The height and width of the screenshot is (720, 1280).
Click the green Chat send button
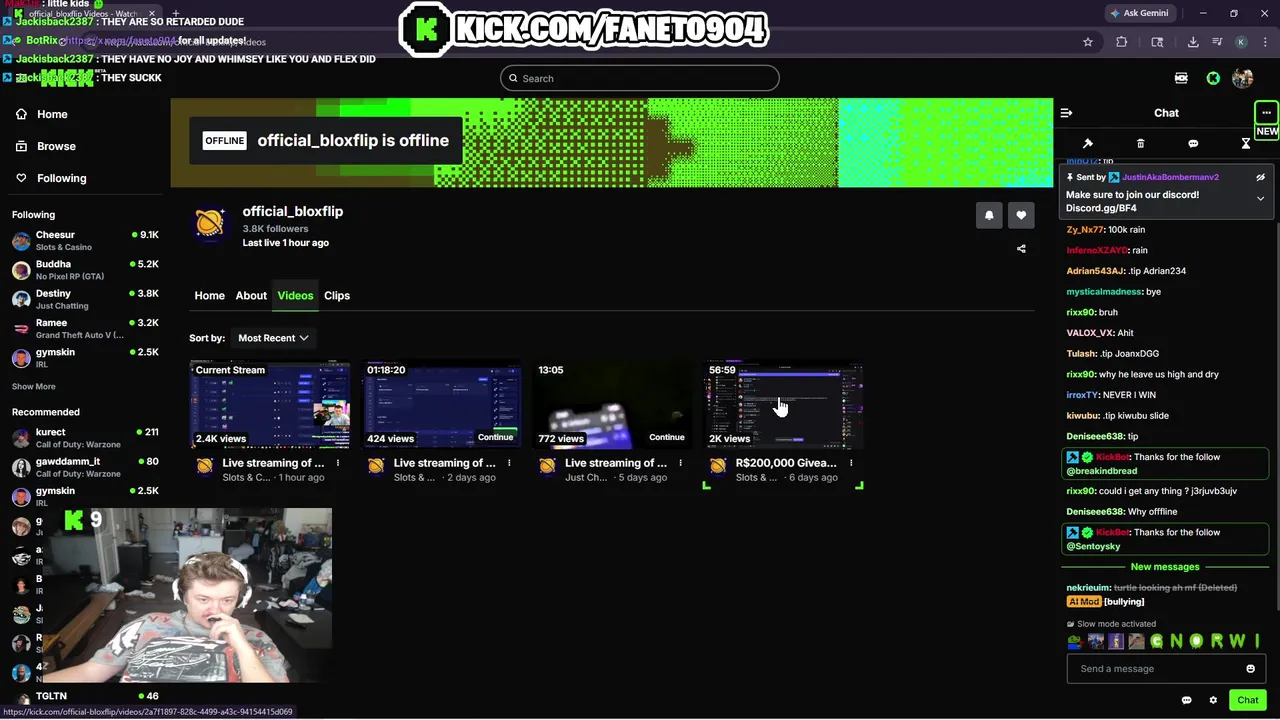click(x=1247, y=700)
